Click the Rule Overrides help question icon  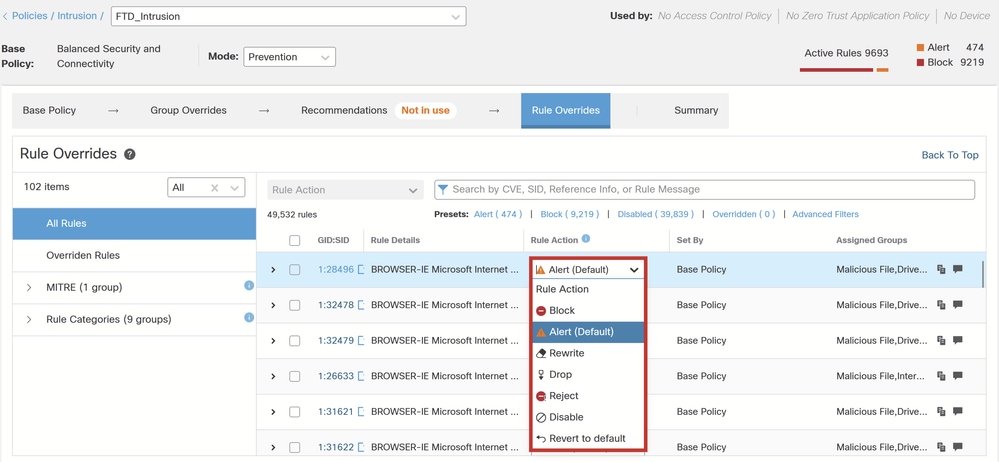pos(130,154)
